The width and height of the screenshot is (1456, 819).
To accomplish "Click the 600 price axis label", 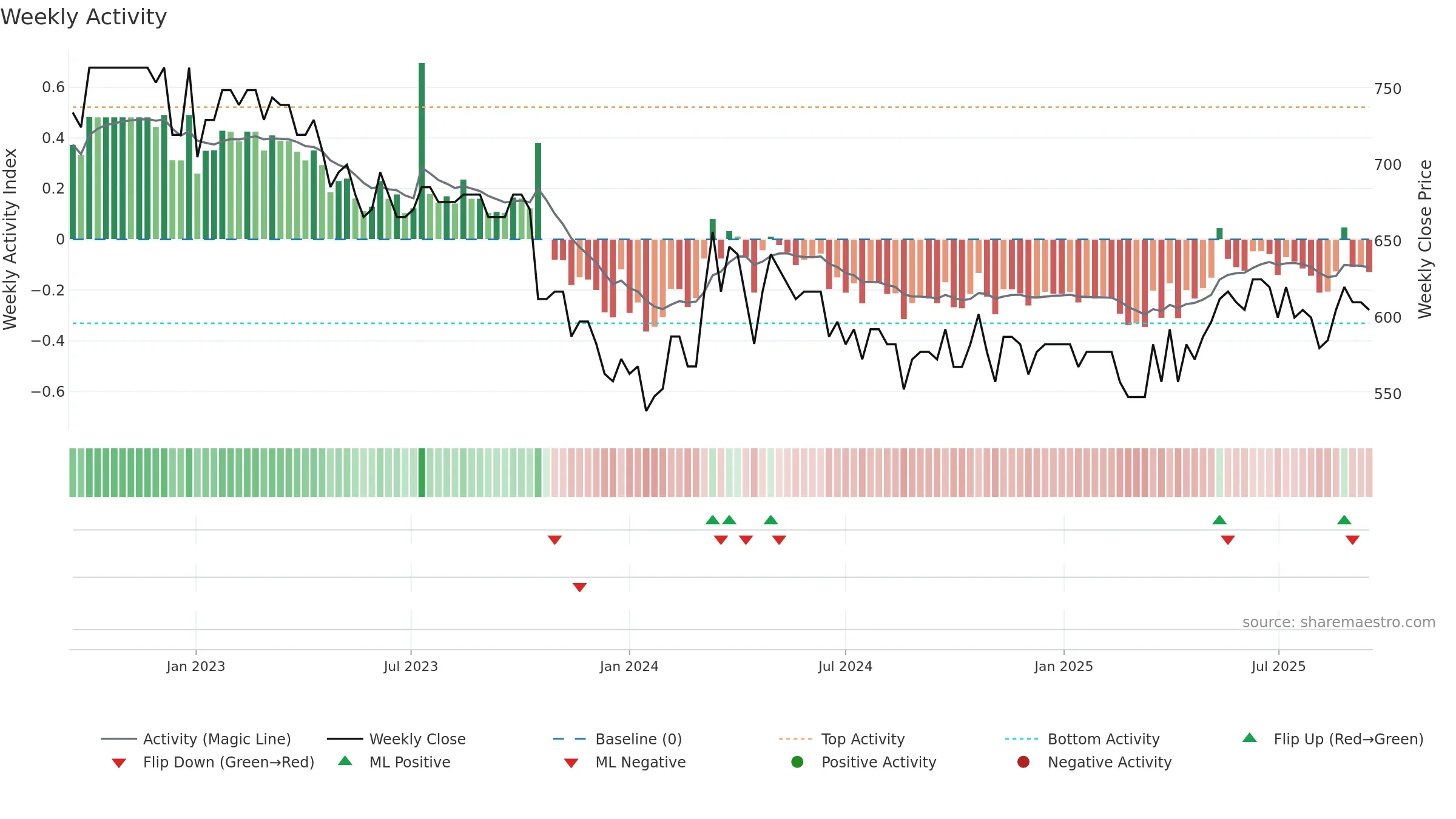I will coord(1388,318).
